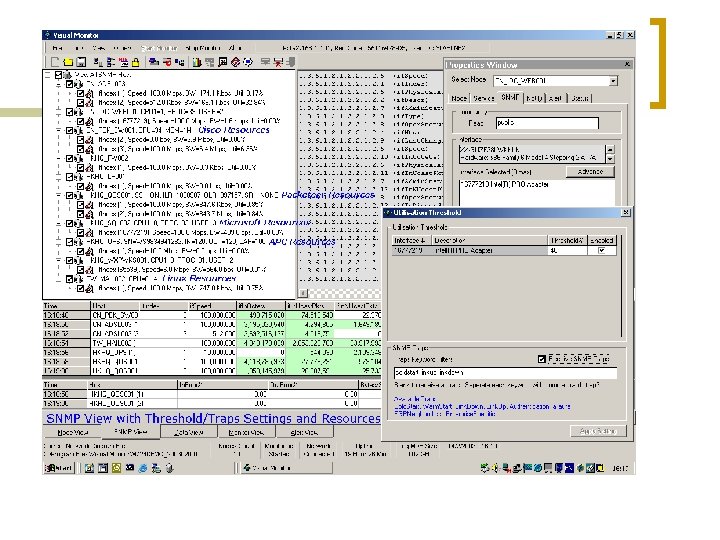Toggle the SNMP Traps enable checkbox
This screenshot has height=540, width=720.
point(541,358)
